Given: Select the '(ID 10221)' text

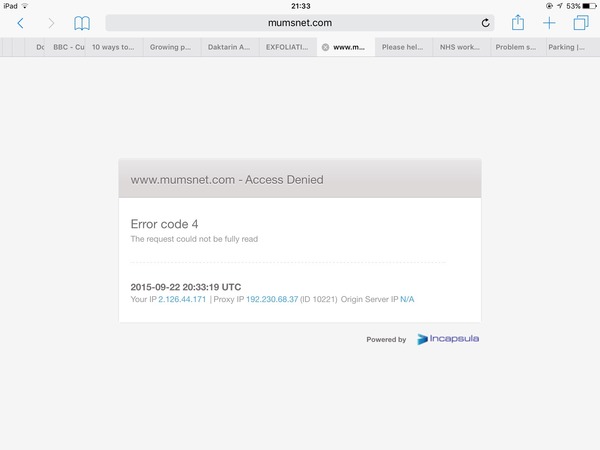Looking at the screenshot, I should tap(319, 299).
